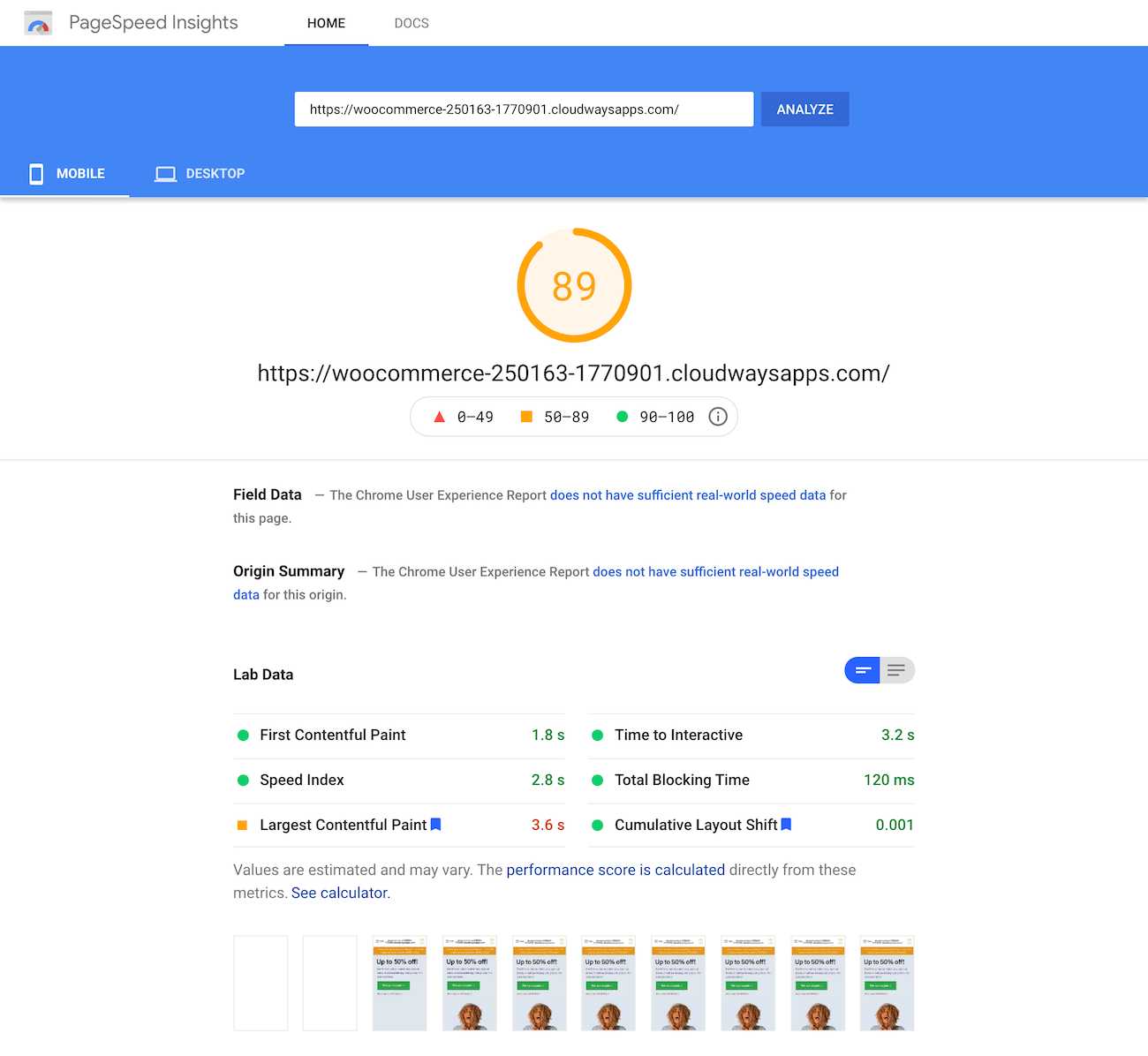Open Field Data 'does not have sufficient real-world speed data' link
The image size is (1148, 1056).
(688, 495)
